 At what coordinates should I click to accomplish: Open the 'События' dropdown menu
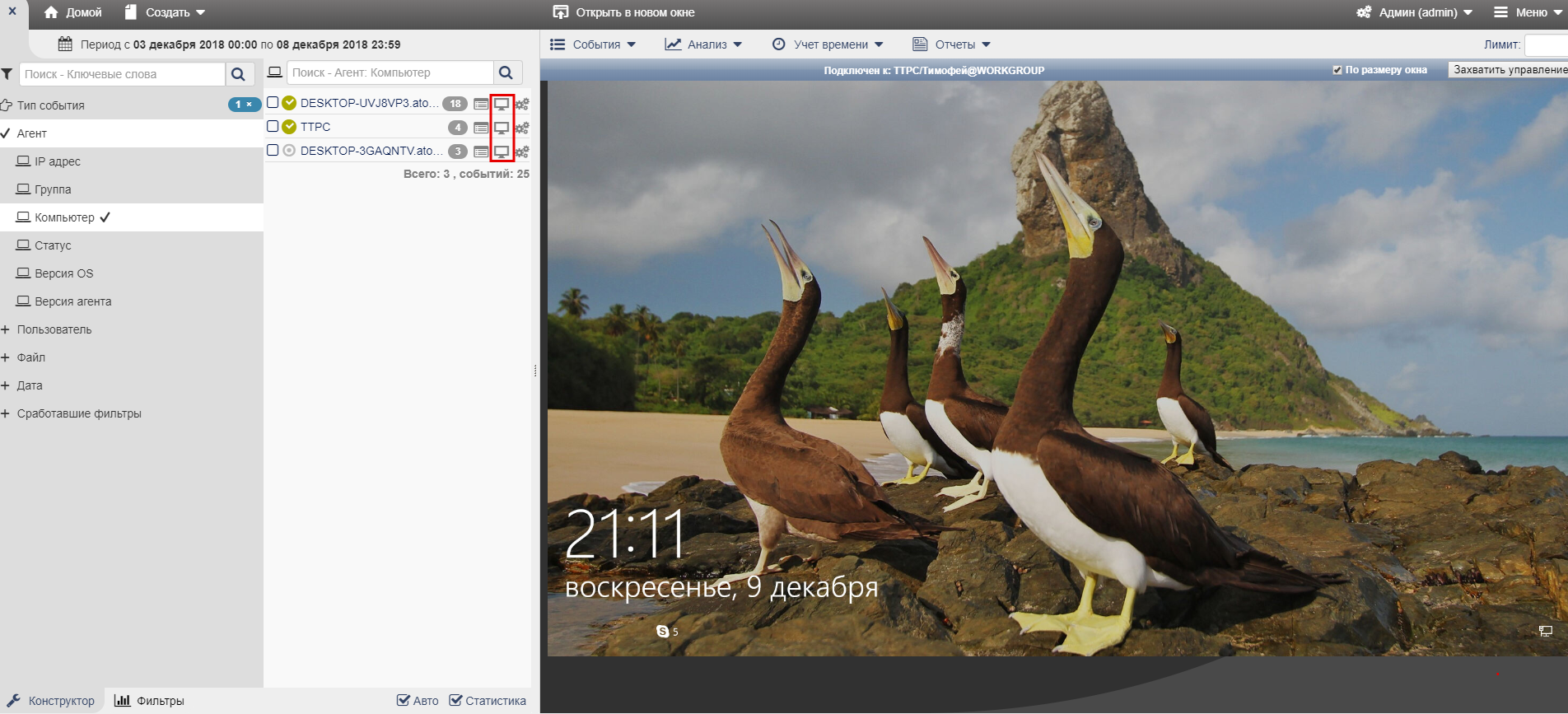pos(593,44)
